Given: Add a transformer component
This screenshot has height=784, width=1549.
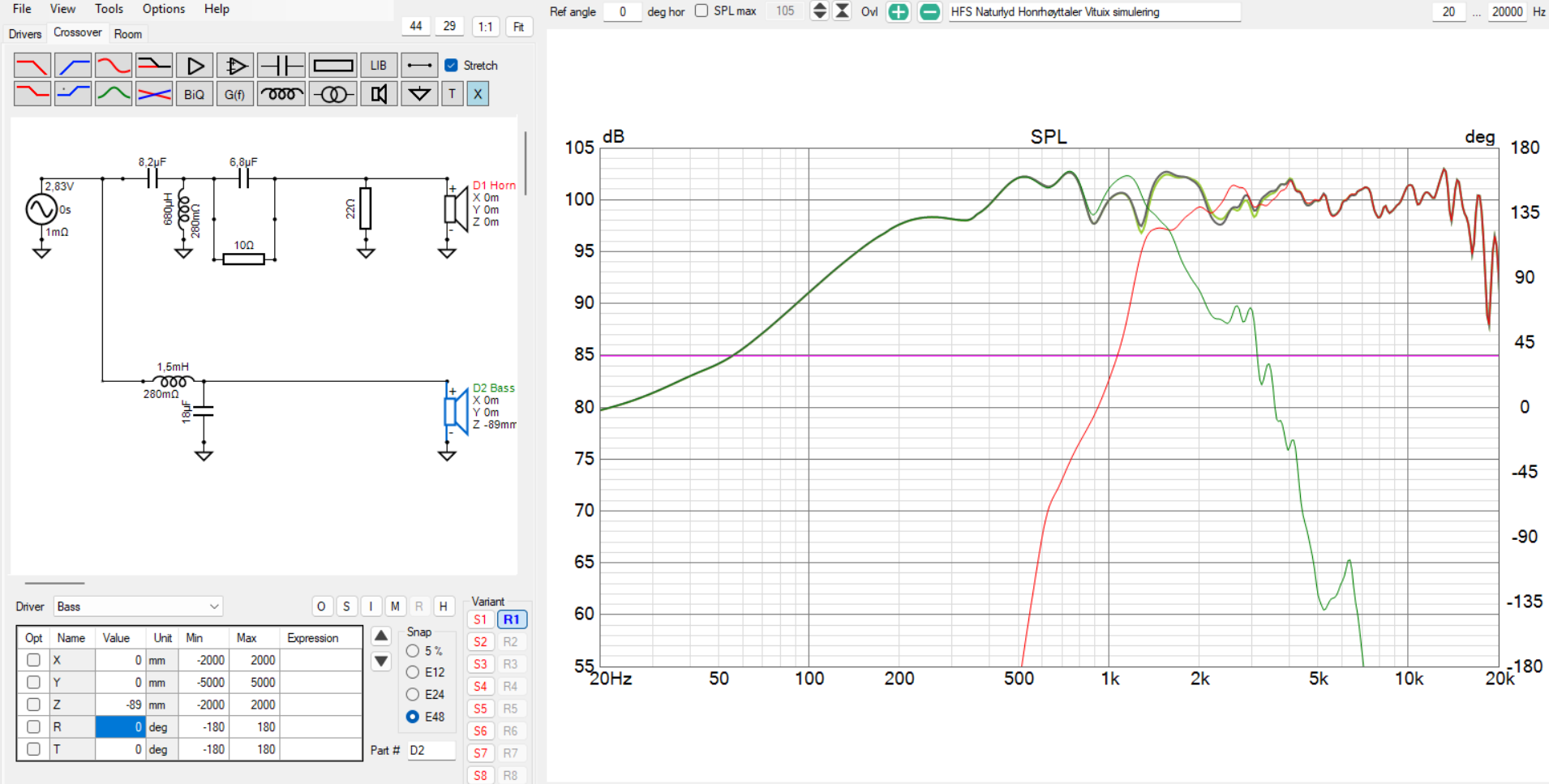Looking at the screenshot, I should pos(333,94).
